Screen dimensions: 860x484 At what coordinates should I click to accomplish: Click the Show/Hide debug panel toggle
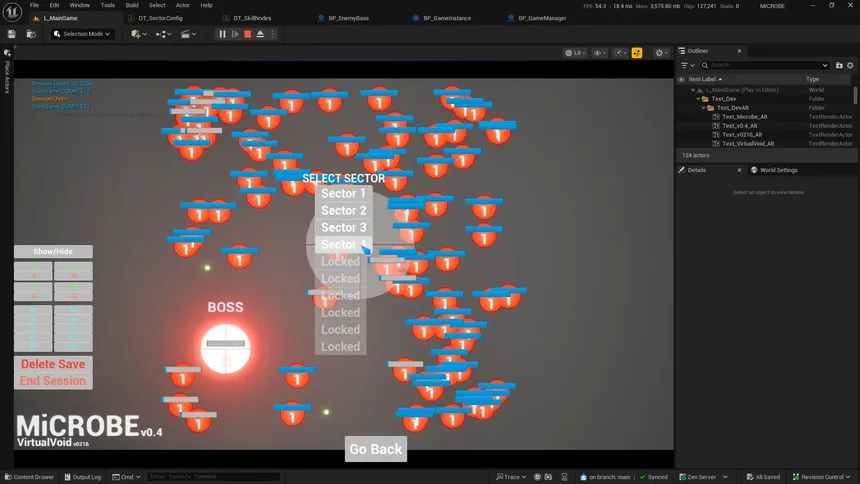[x=53, y=252]
